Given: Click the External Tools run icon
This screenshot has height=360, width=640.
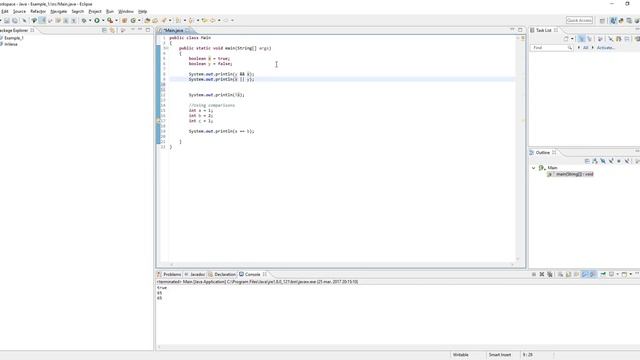Looking at the screenshot, I should pos(110,20).
